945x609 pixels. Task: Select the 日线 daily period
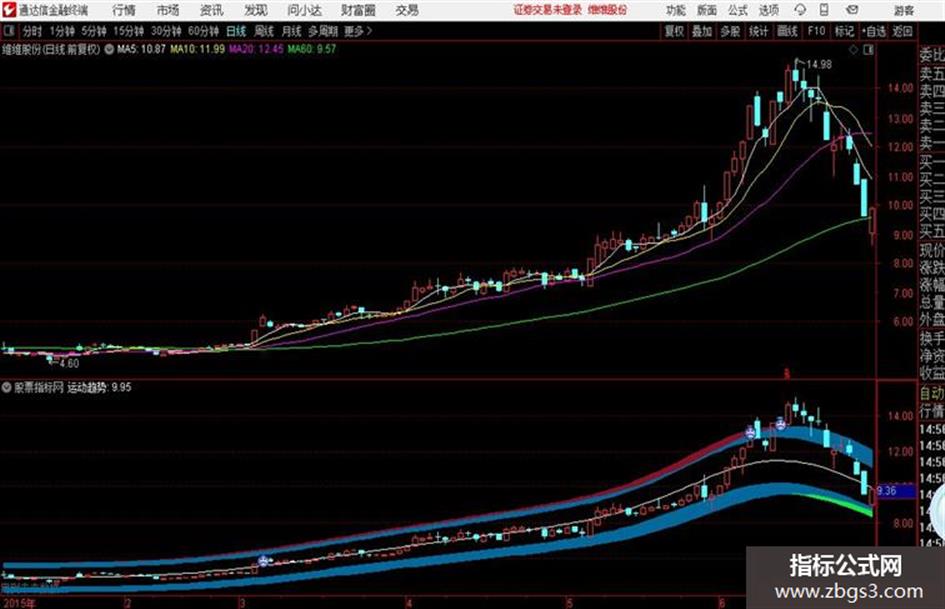click(x=236, y=31)
